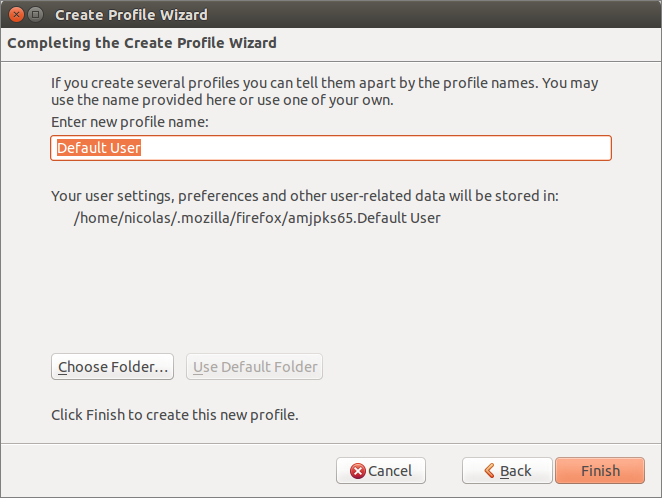Click the red X icon on Cancel
Screen dimensions: 662x498
(x=357, y=471)
